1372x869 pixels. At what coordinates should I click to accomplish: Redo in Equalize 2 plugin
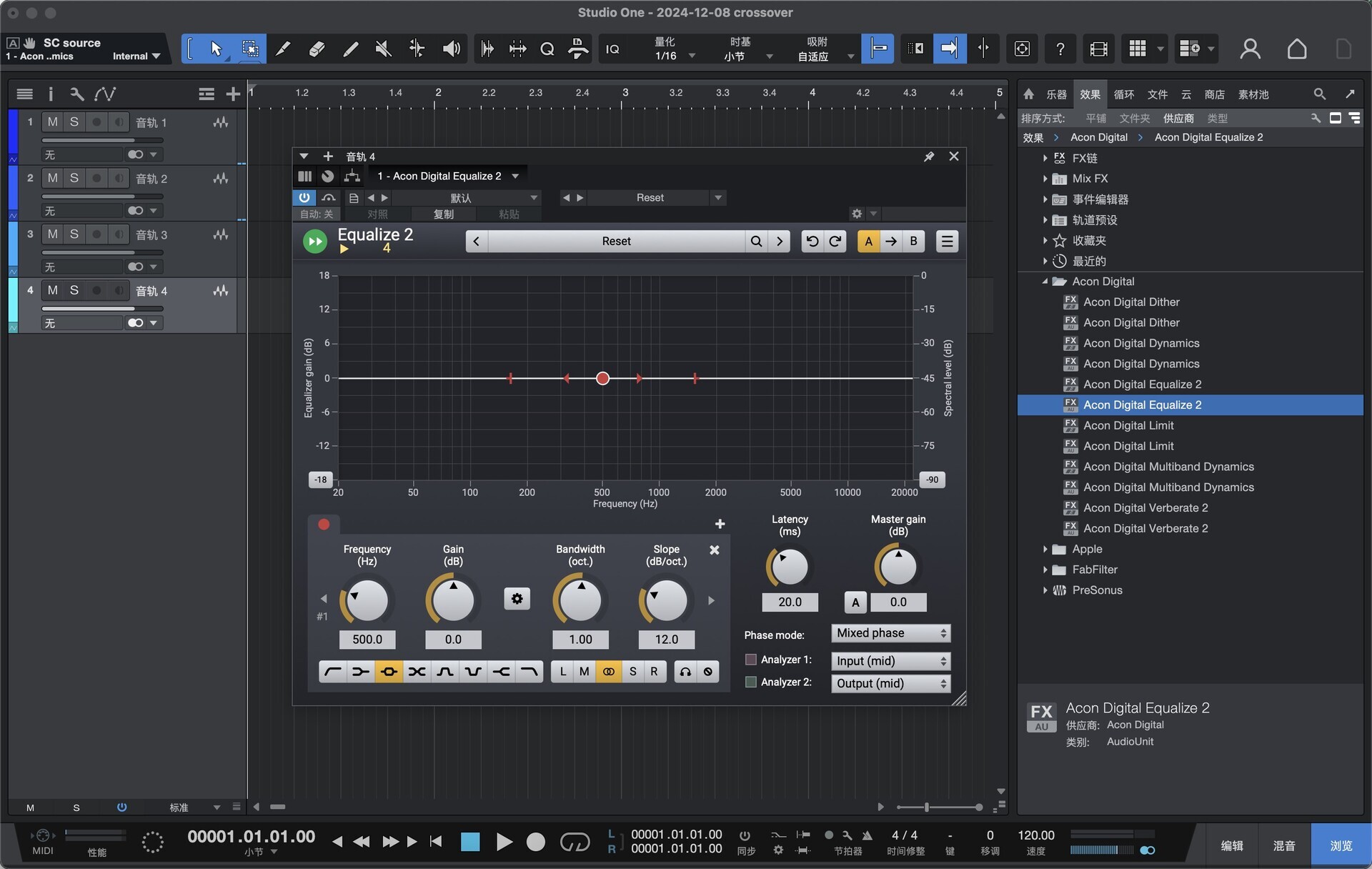(835, 241)
